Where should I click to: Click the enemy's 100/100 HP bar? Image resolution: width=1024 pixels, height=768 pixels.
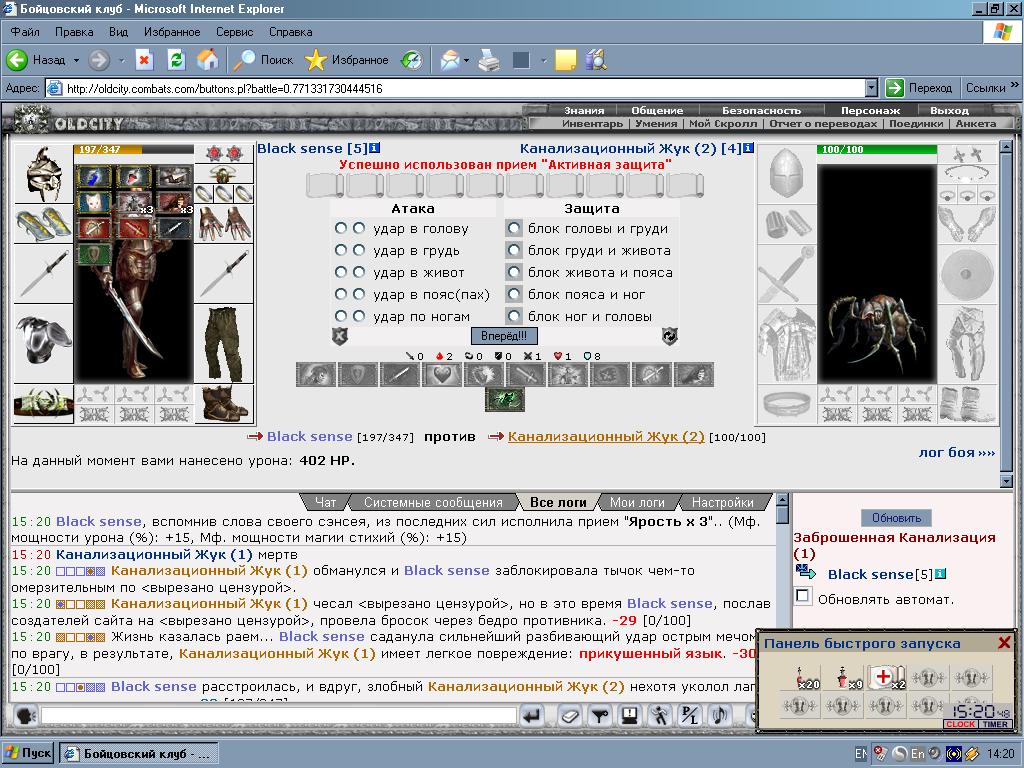pos(877,150)
